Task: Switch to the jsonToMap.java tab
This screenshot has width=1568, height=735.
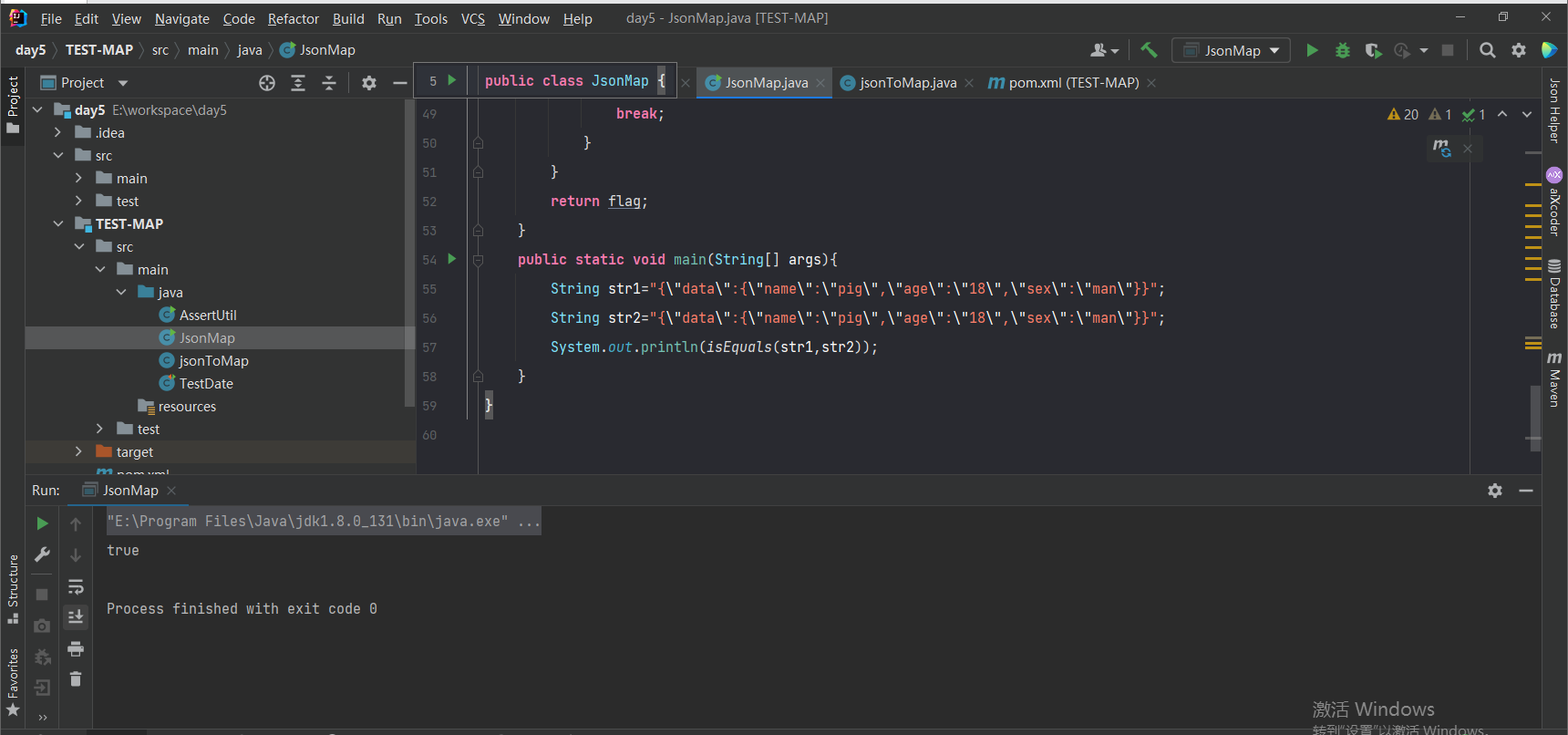Action: (907, 83)
